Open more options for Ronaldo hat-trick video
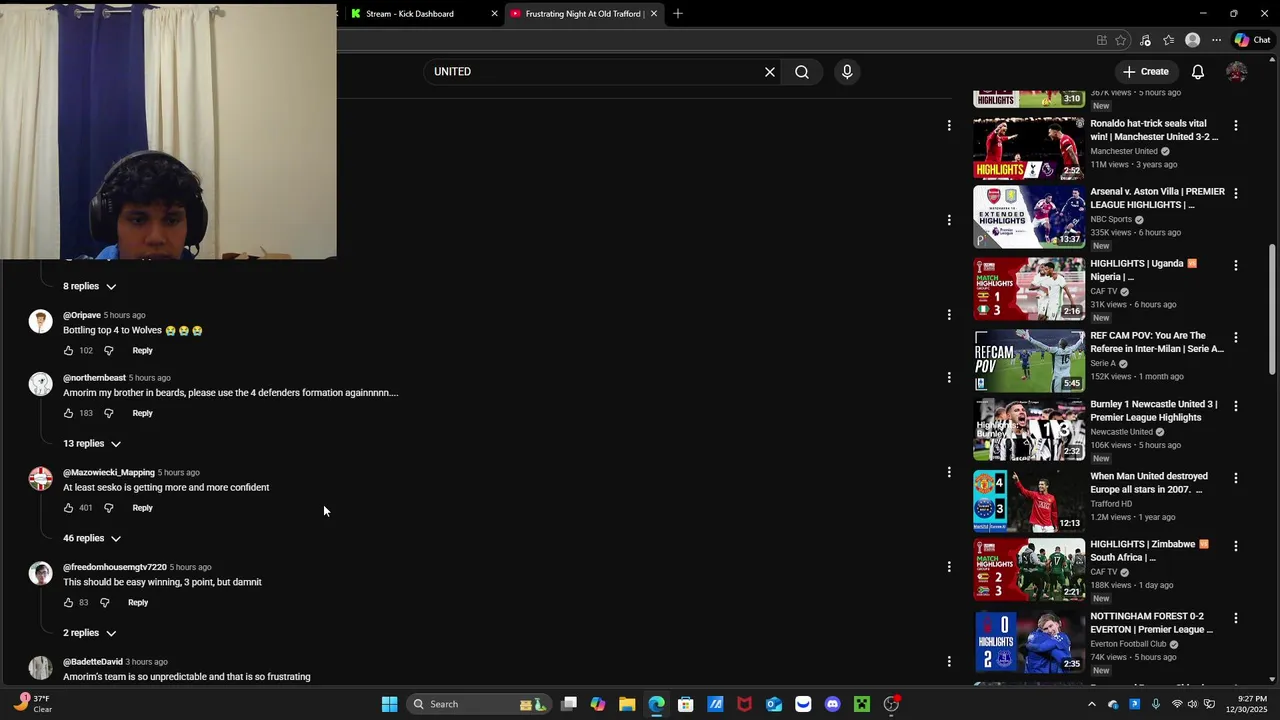The width and height of the screenshot is (1280, 720). click(1236, 126)
